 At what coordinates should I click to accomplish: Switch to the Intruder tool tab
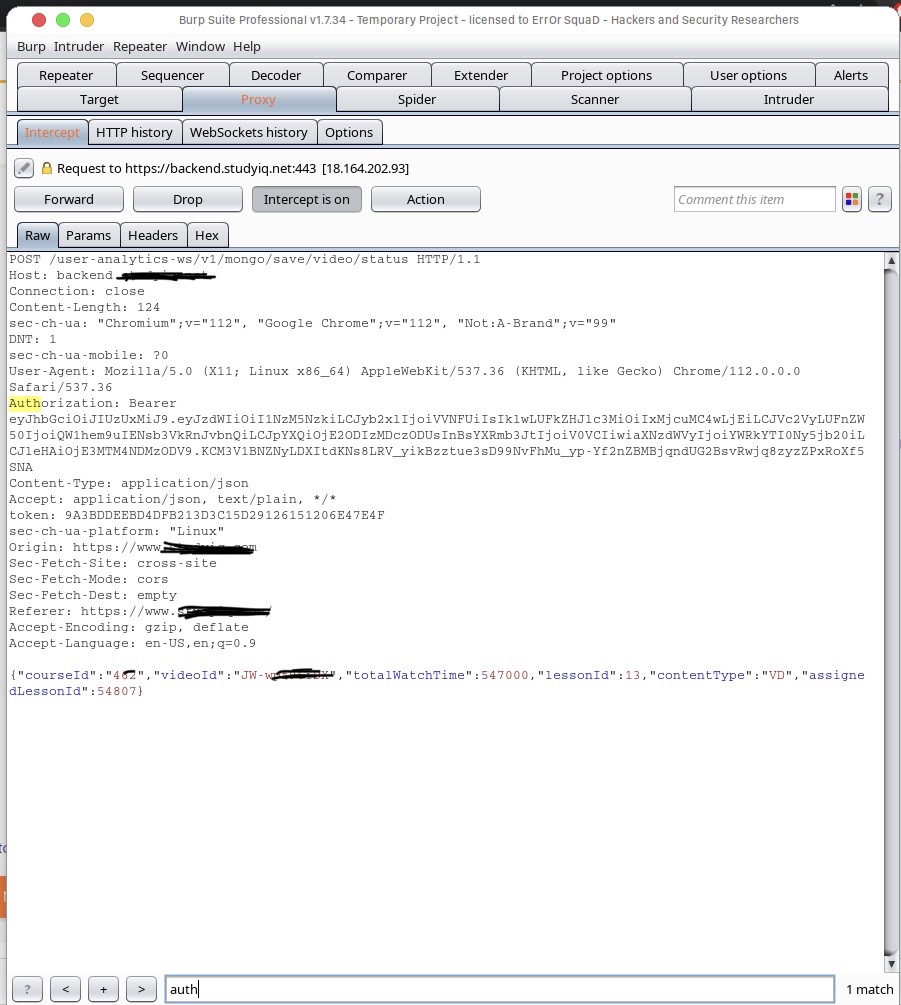788,99
